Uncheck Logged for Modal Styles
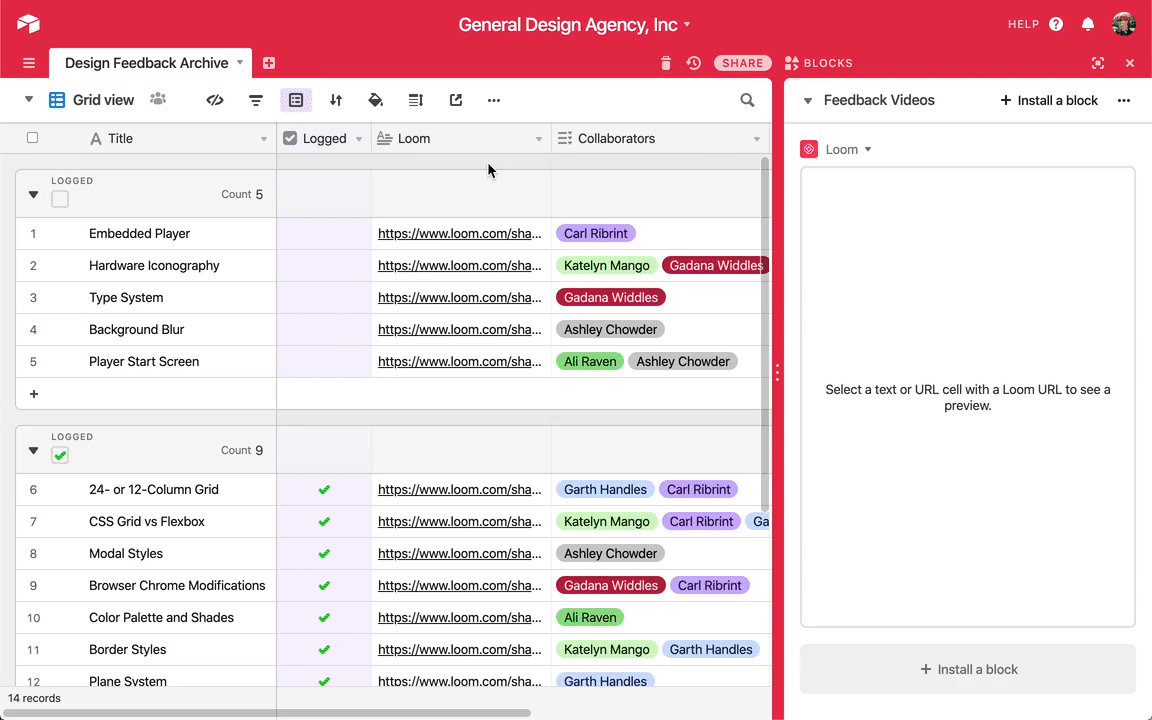Screen dimensions: 1152x720 pyautogui.click(x=324, y=553)
